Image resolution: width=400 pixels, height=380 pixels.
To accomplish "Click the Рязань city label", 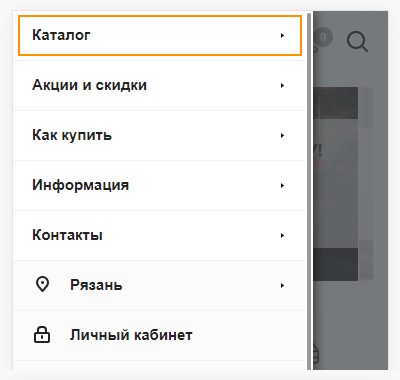I will pyautogui.click(x=96, y=285).
